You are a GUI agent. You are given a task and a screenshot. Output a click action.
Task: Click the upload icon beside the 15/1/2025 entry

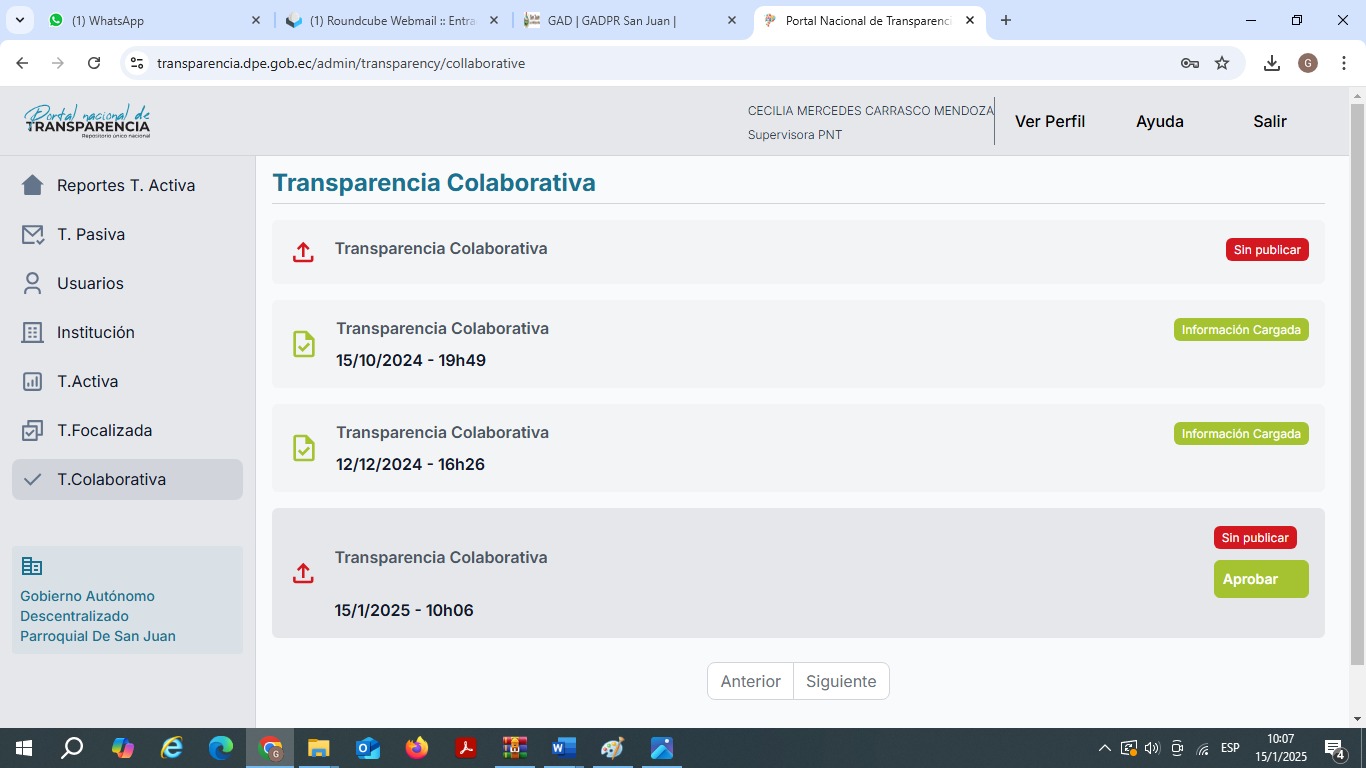click(x=303, y=573)
